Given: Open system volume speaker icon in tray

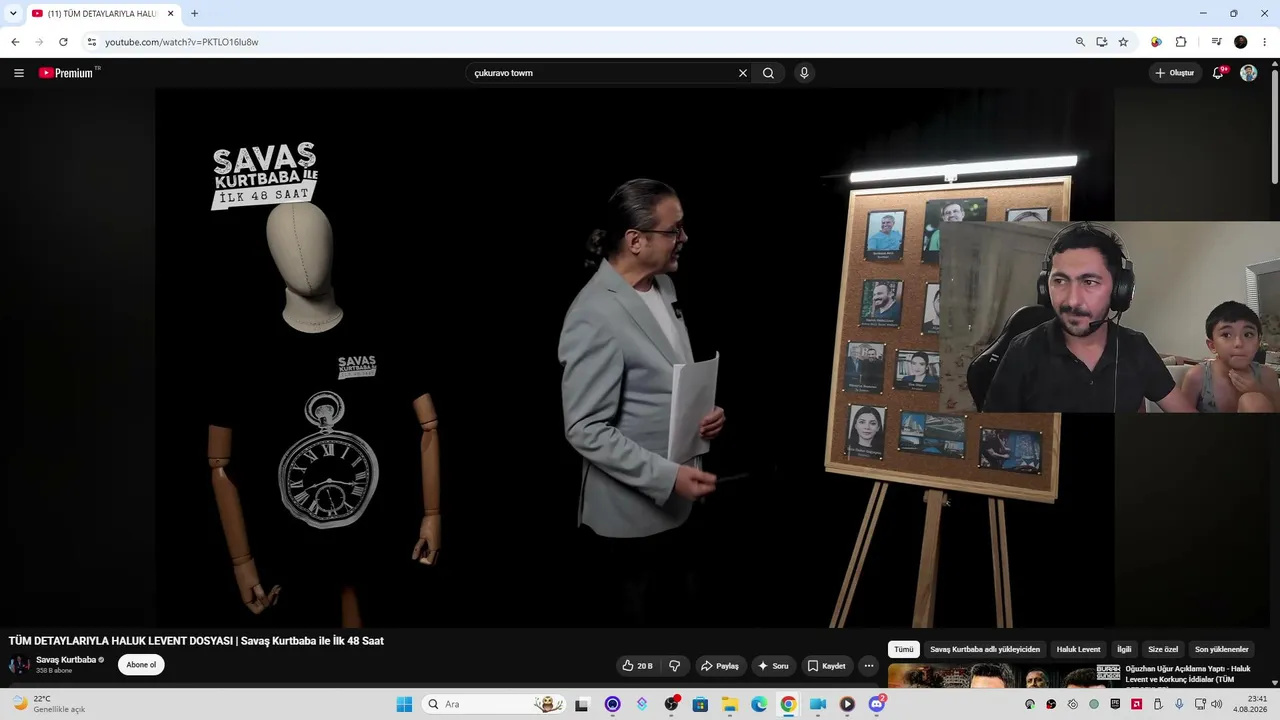Looking at the screenshot, I should 1217,704.
